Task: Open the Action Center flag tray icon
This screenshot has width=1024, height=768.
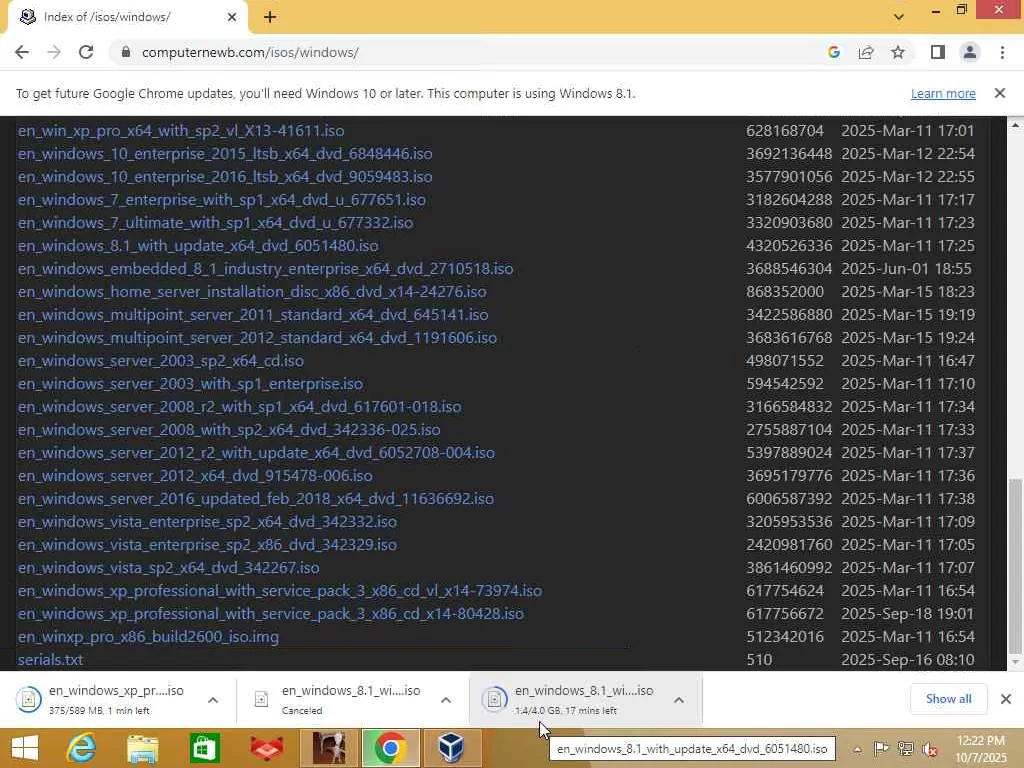Action: pos(880,748)
